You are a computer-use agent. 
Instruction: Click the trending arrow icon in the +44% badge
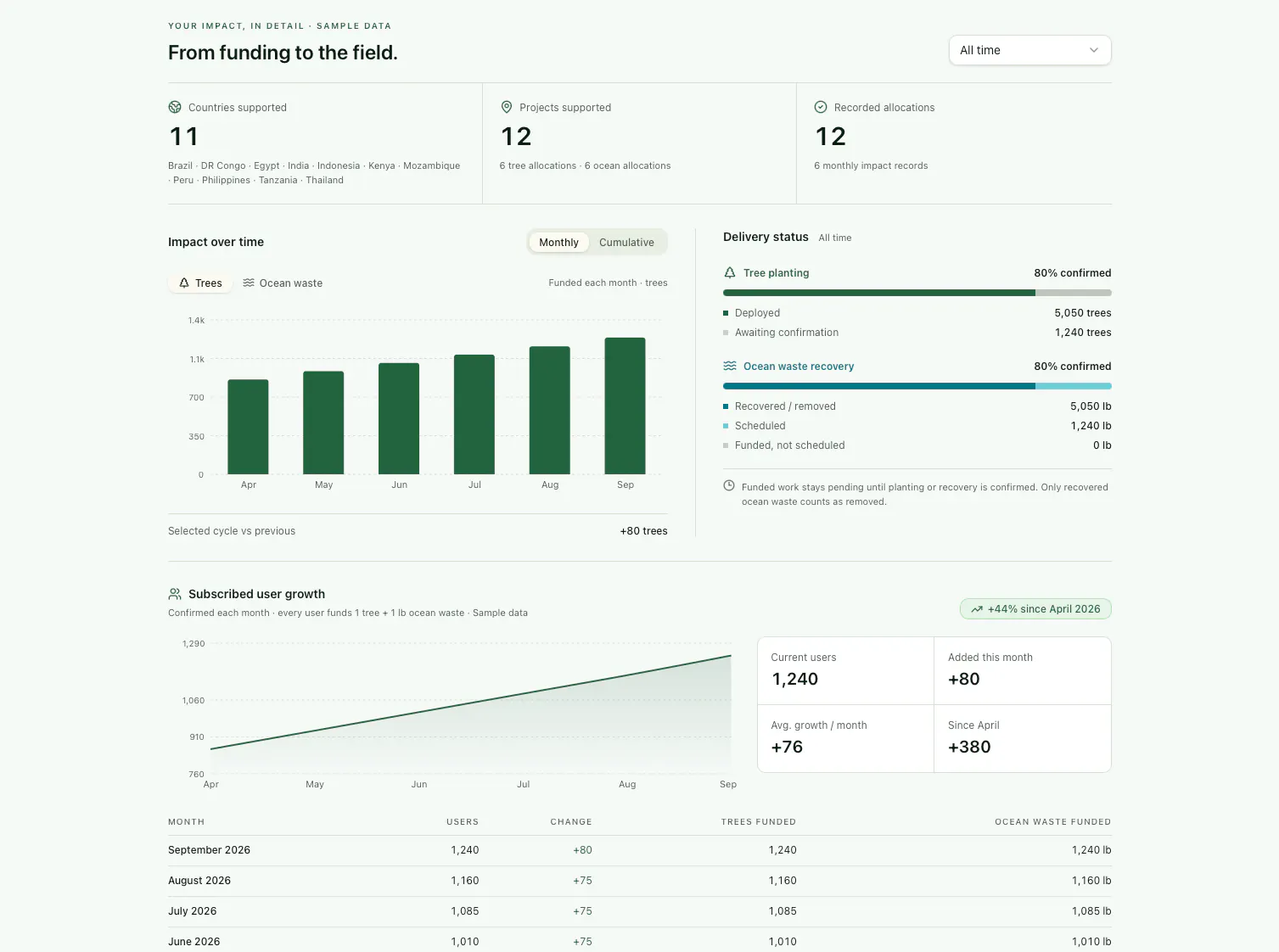[977, 609]
